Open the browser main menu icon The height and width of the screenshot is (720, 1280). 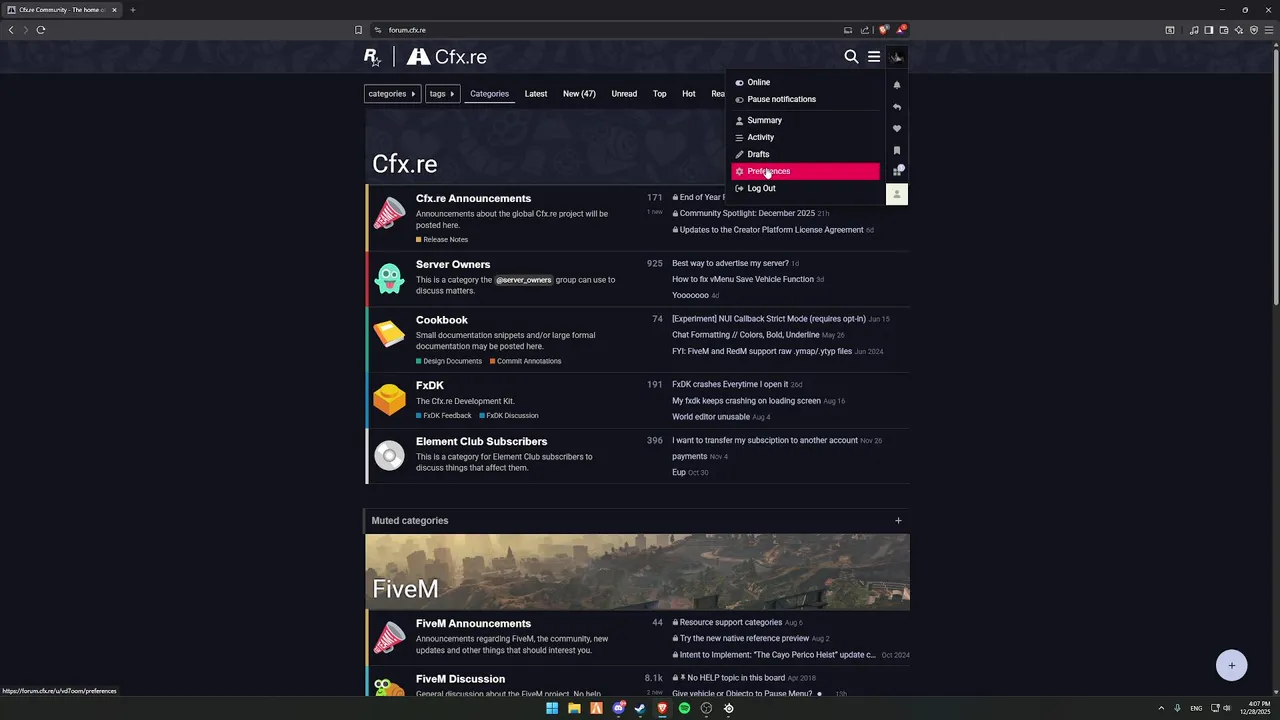tap(1269, 30)
